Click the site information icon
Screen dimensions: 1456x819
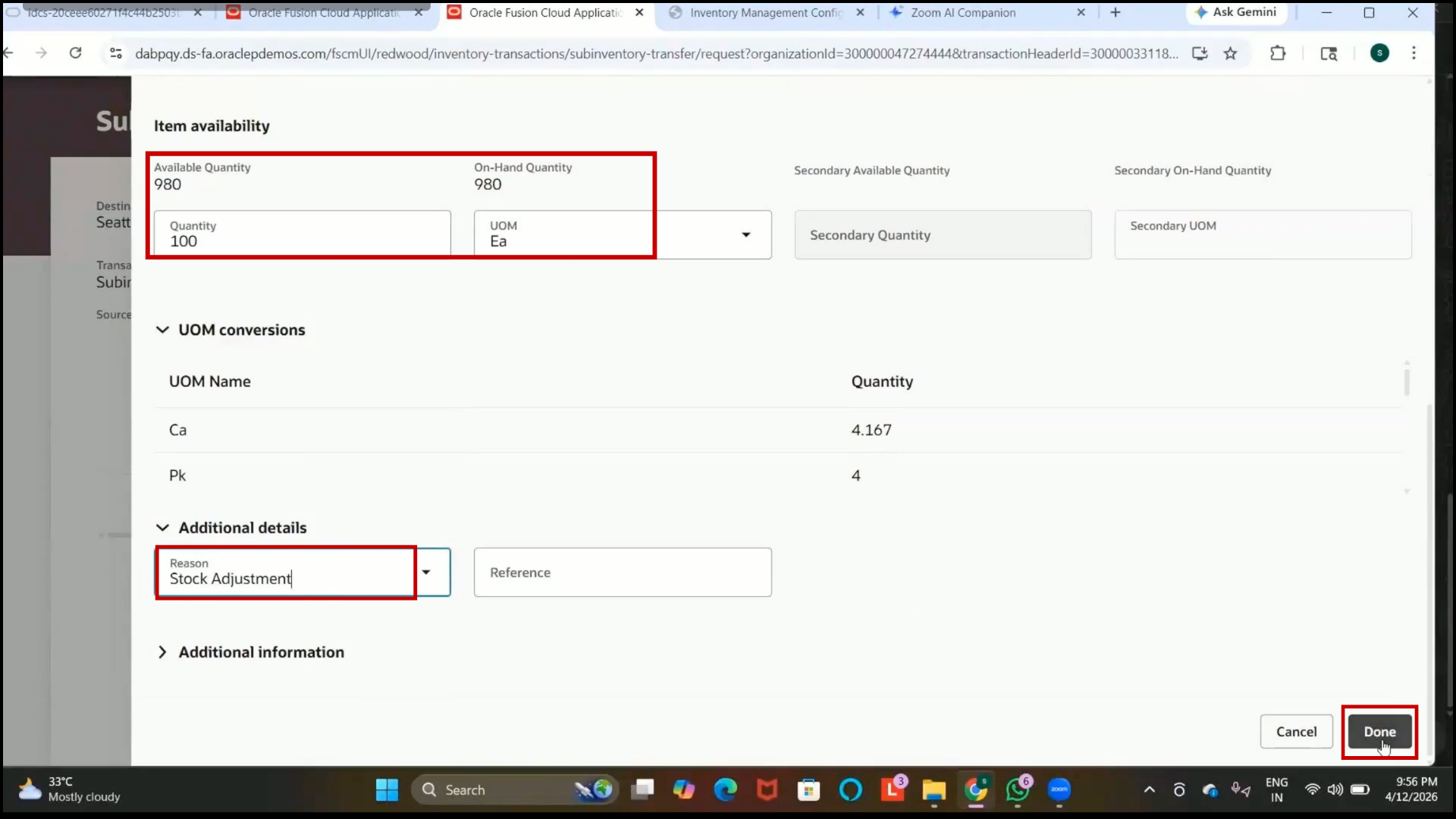click(x=116, y=53)
